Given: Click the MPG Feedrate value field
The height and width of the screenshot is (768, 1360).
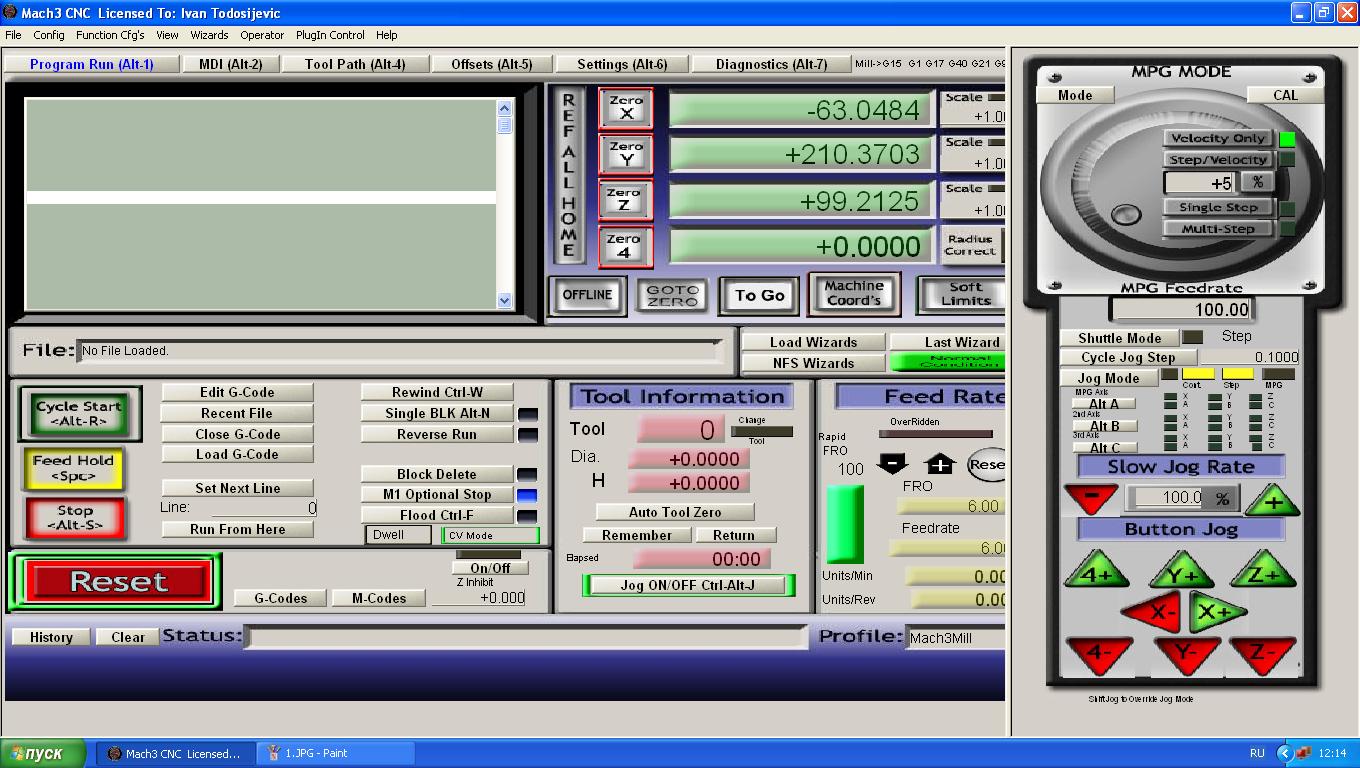Looking at the screenshot, I should 1181,310.
